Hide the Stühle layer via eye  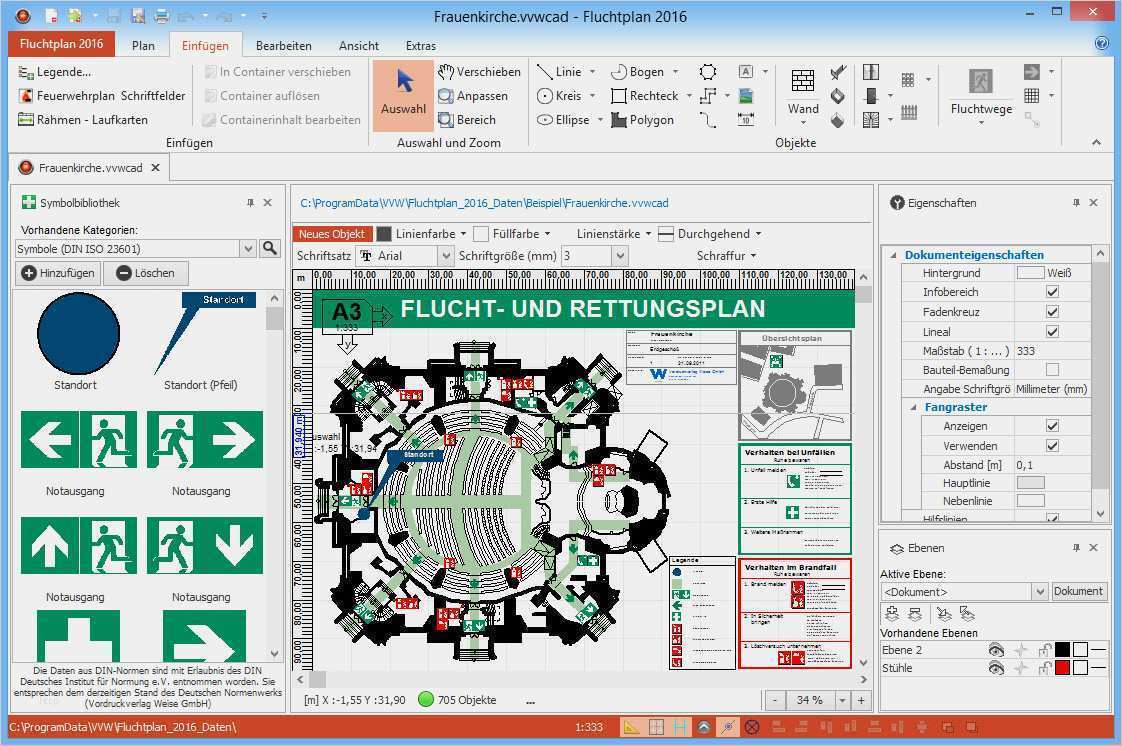[995, 668]
